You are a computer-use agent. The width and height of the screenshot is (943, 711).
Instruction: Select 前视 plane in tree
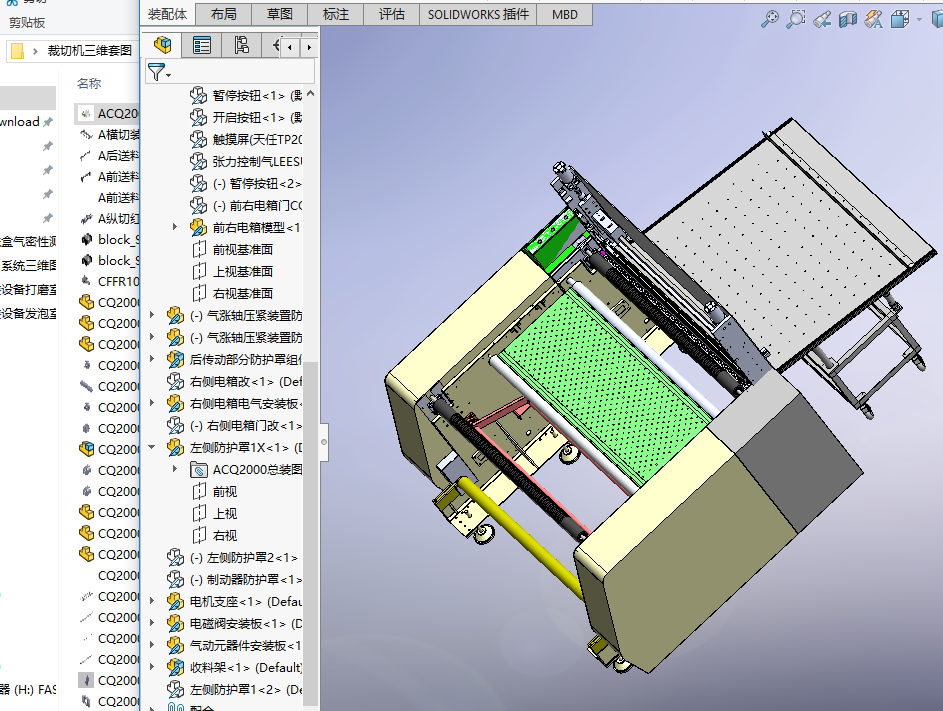[x=214, y=492]
